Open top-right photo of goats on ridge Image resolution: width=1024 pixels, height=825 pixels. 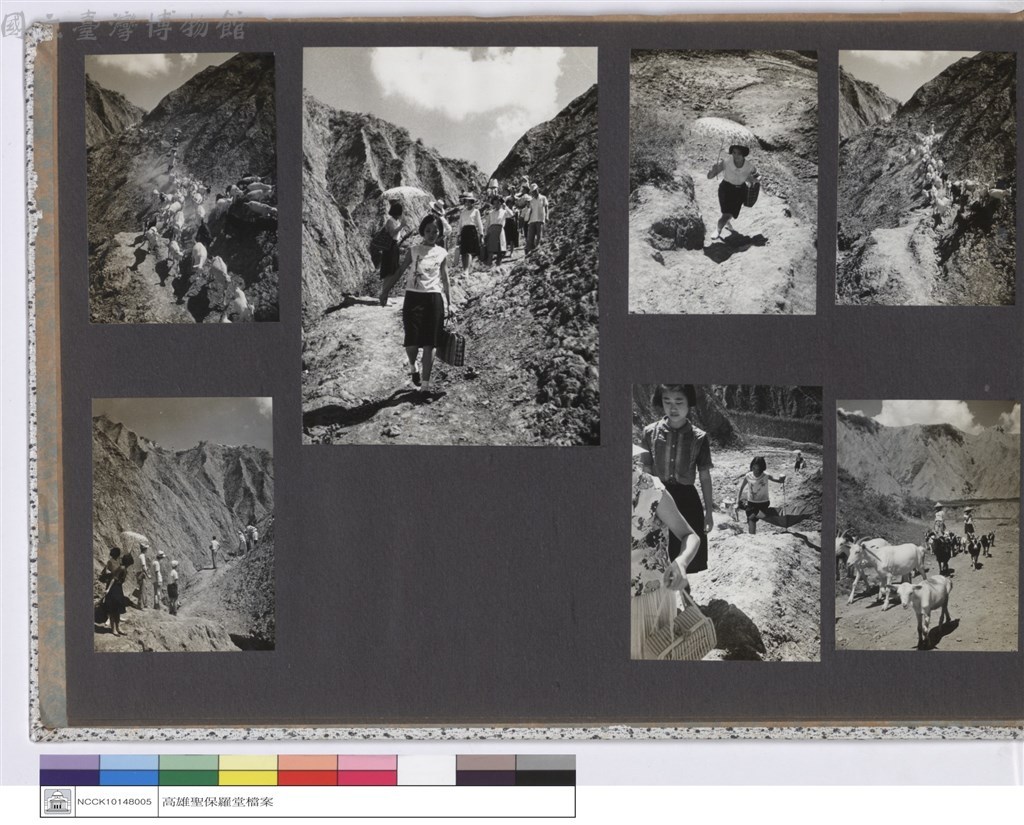(927, 178)
